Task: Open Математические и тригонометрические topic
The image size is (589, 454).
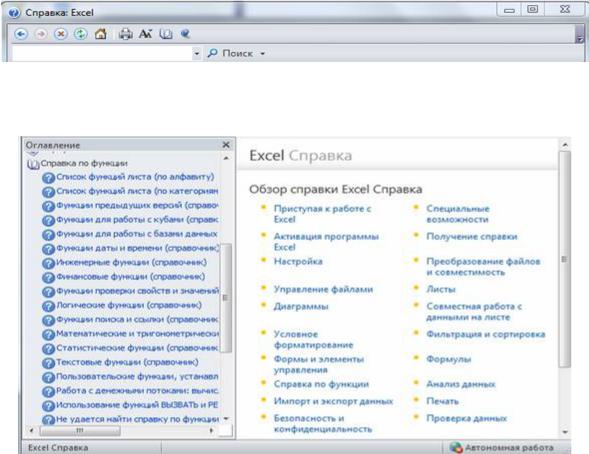Action: click(130, 334)
